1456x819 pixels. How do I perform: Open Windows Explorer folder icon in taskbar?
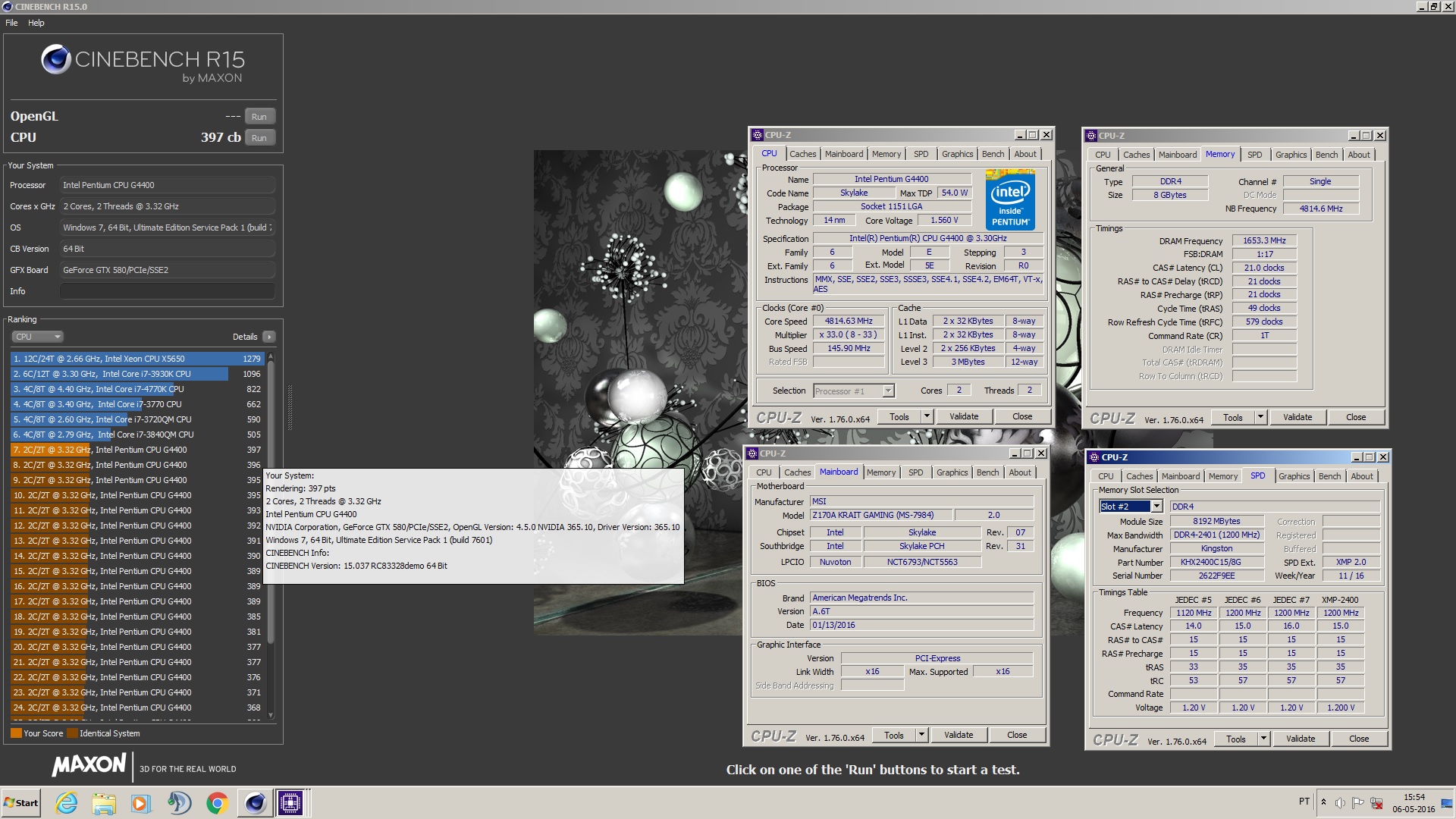point(104,802)
